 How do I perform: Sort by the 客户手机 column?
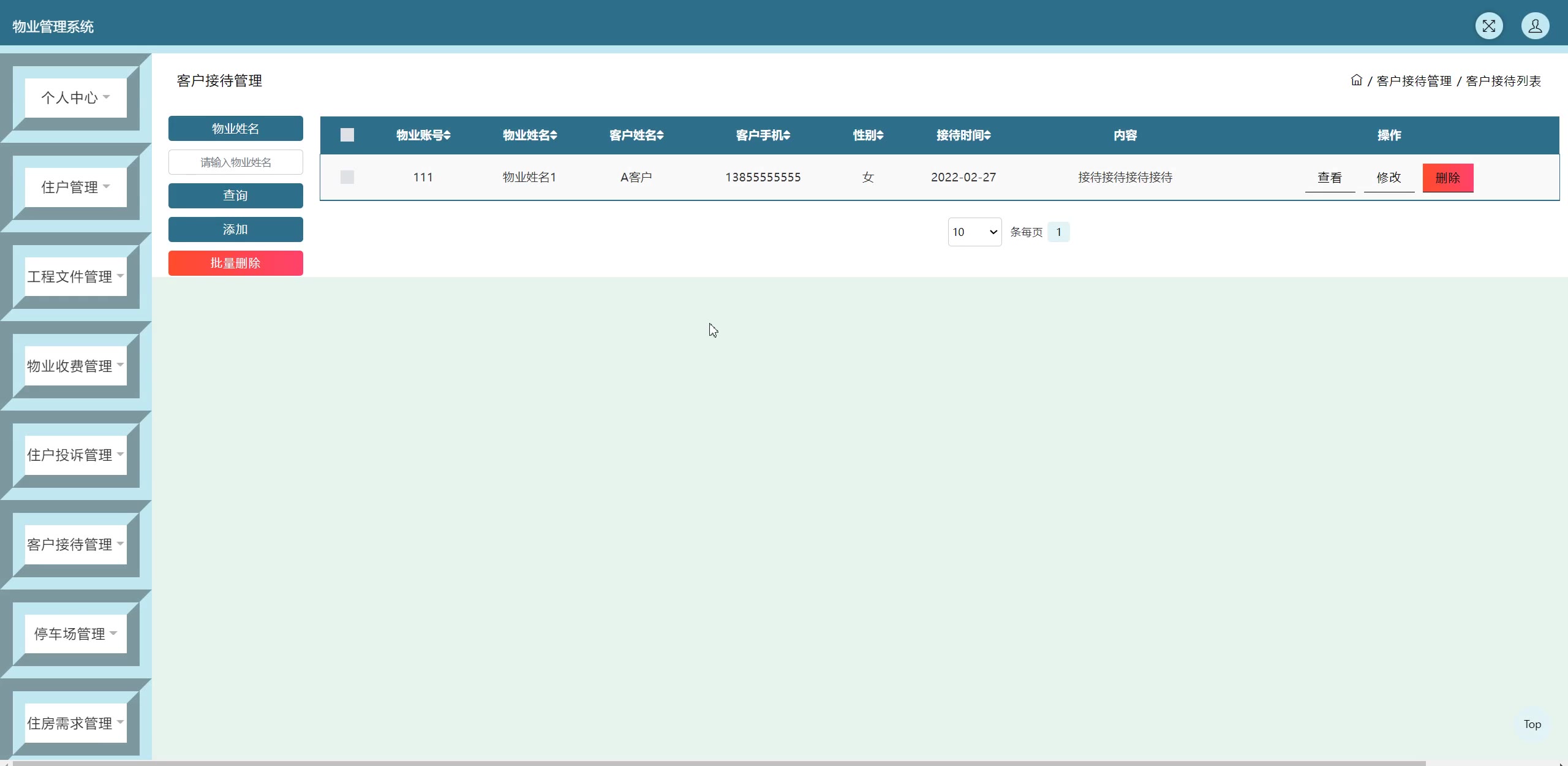[x=786, y=135]
